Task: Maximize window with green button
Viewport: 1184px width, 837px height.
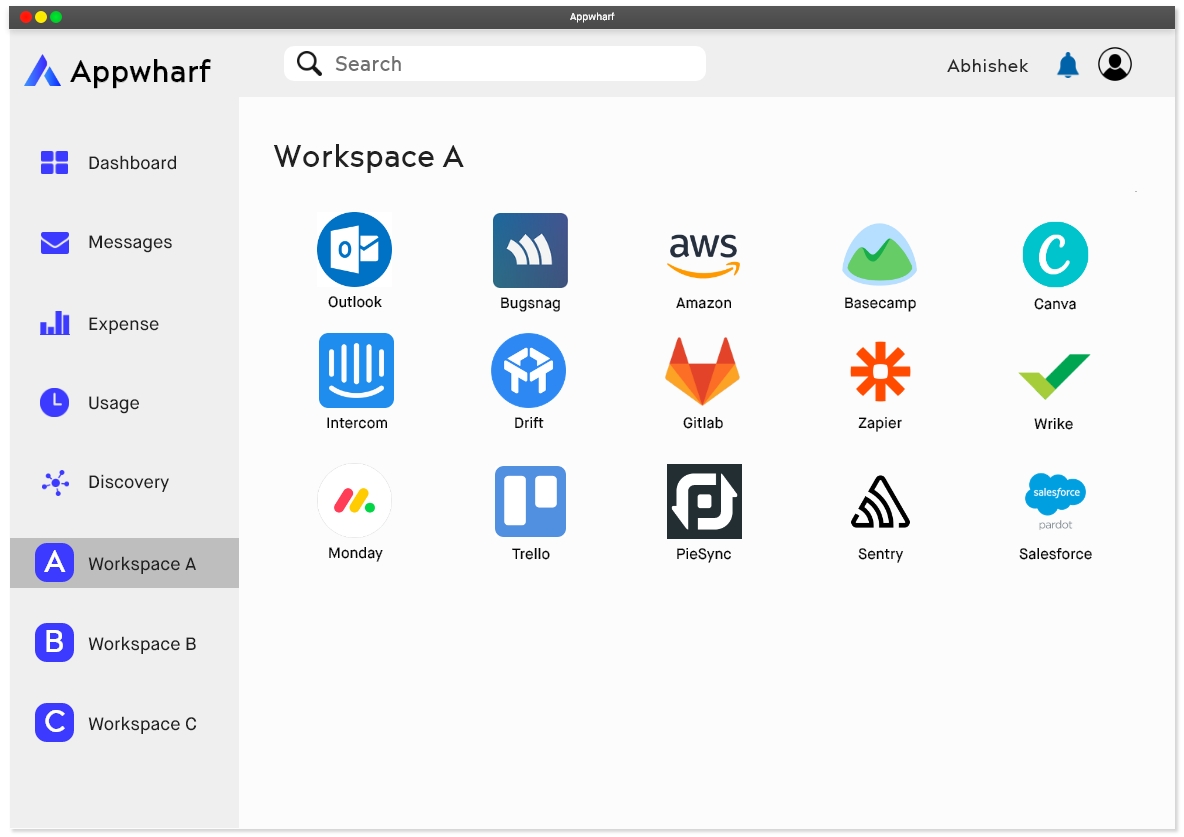Action: [56, 17]
